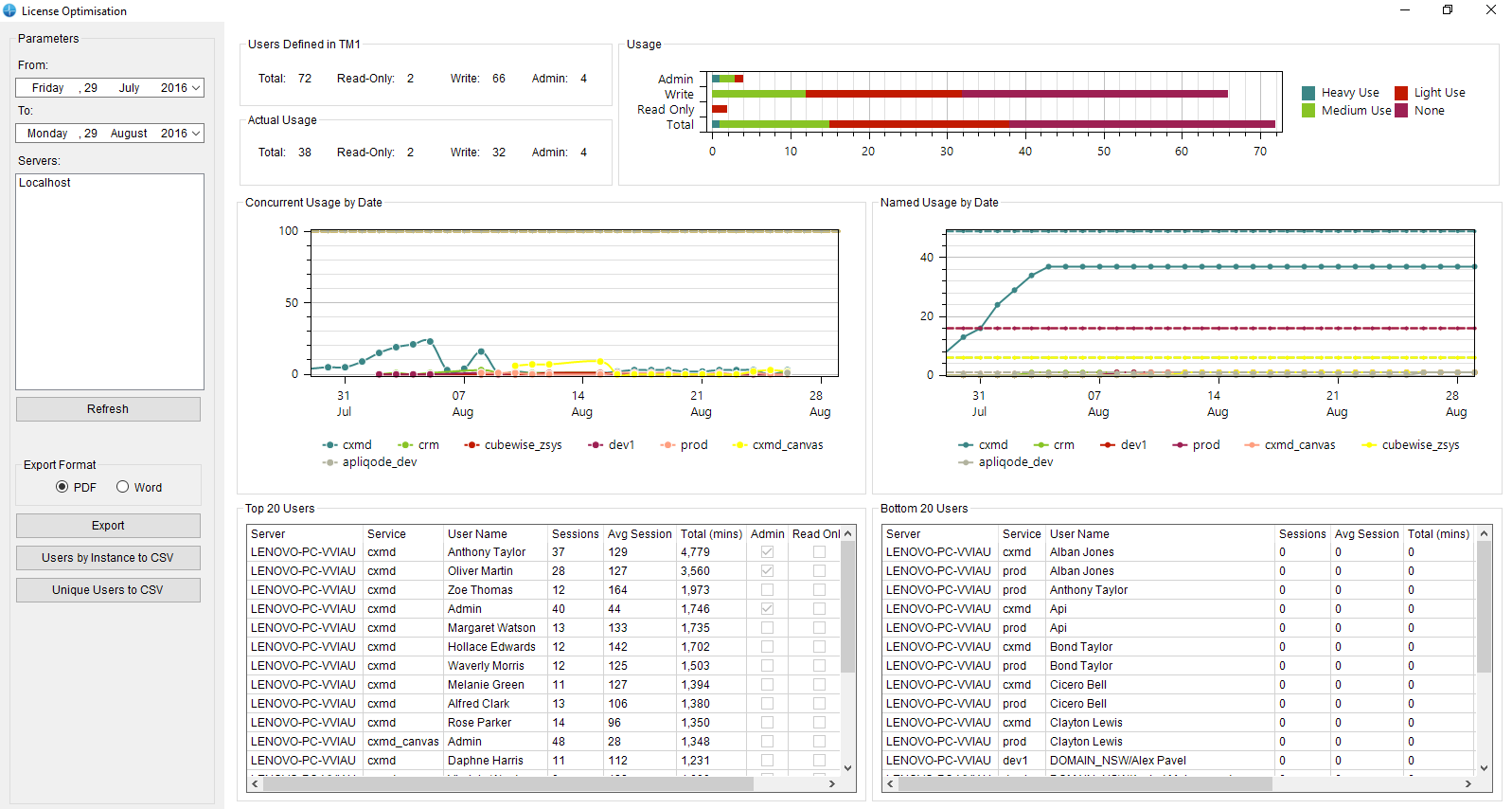Click the crm legend marker in Named Usage
1512x809 pixels.
(1041, 445)
